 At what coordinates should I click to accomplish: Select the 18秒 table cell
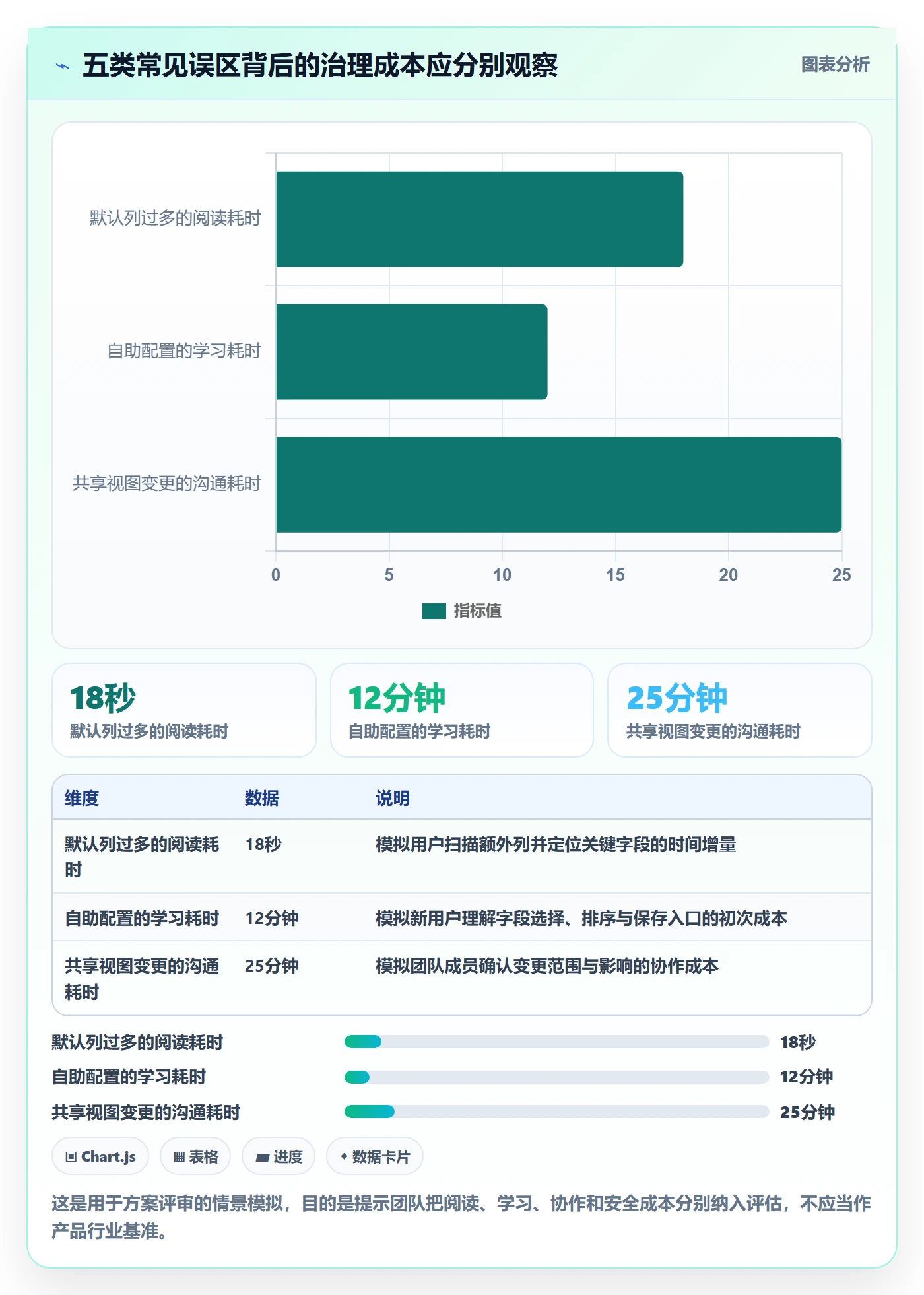(263, 844)
